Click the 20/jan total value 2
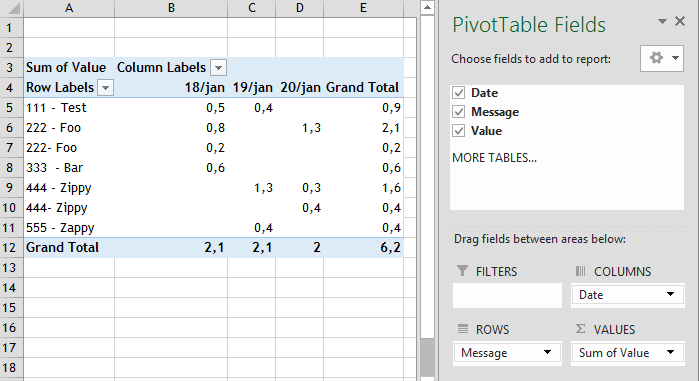Image resolution: width=699 pixels, height=381 pixels. pyautogui.click(x=300, y=247)
